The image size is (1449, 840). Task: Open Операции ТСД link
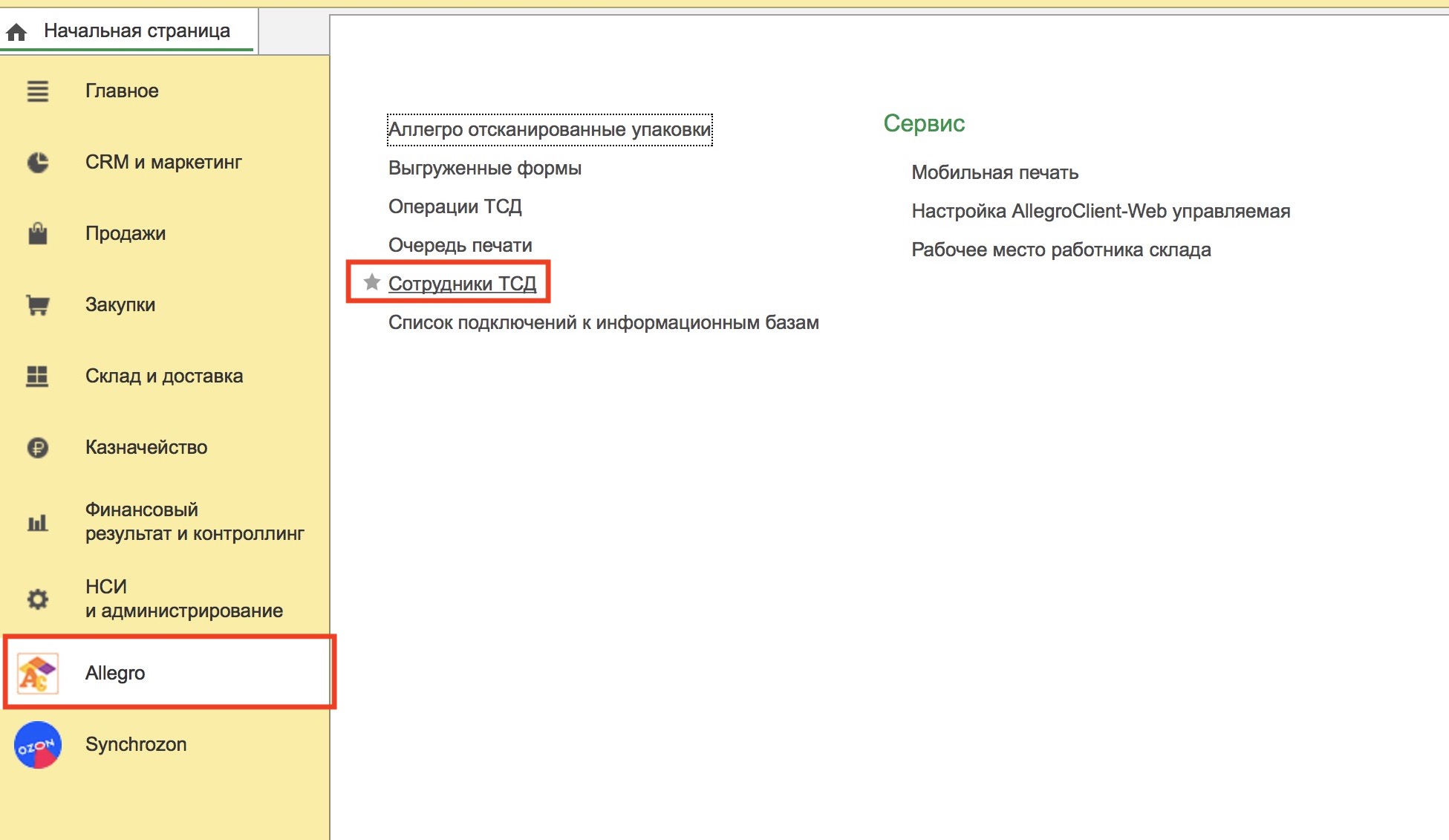tap(455, 207)
